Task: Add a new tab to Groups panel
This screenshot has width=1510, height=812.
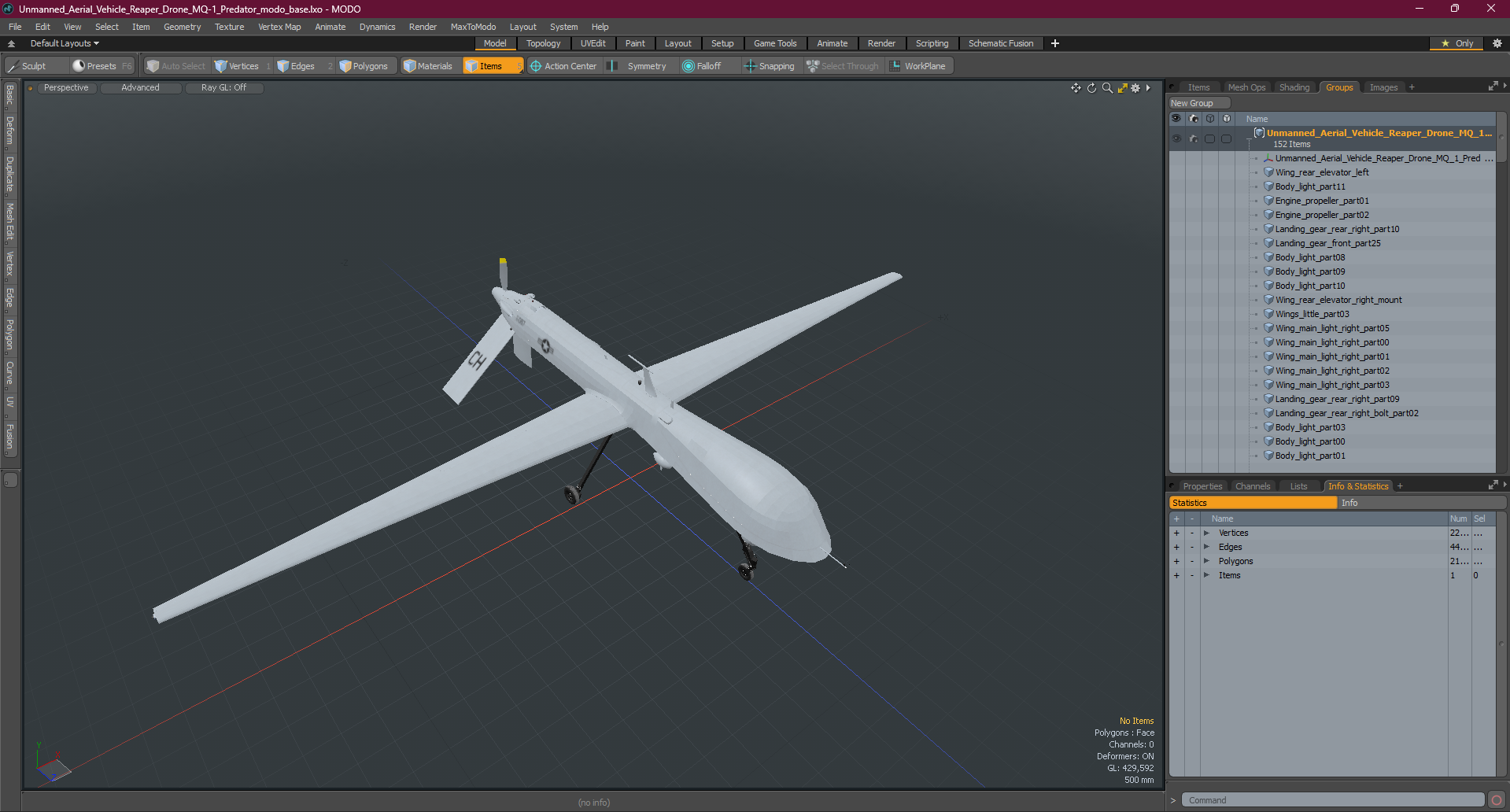Action: tap(1412, 87)
